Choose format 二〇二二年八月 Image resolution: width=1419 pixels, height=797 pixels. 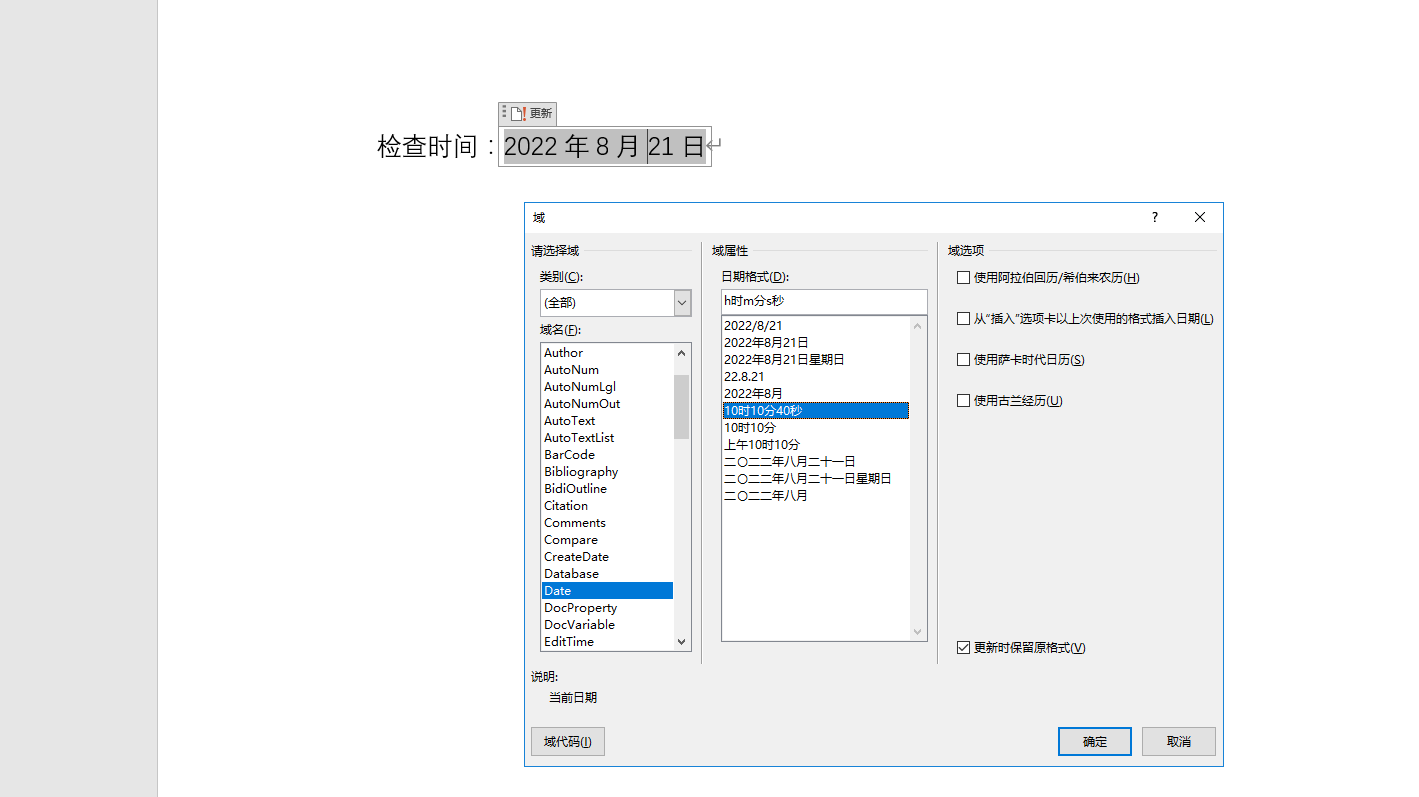(816, 496)
